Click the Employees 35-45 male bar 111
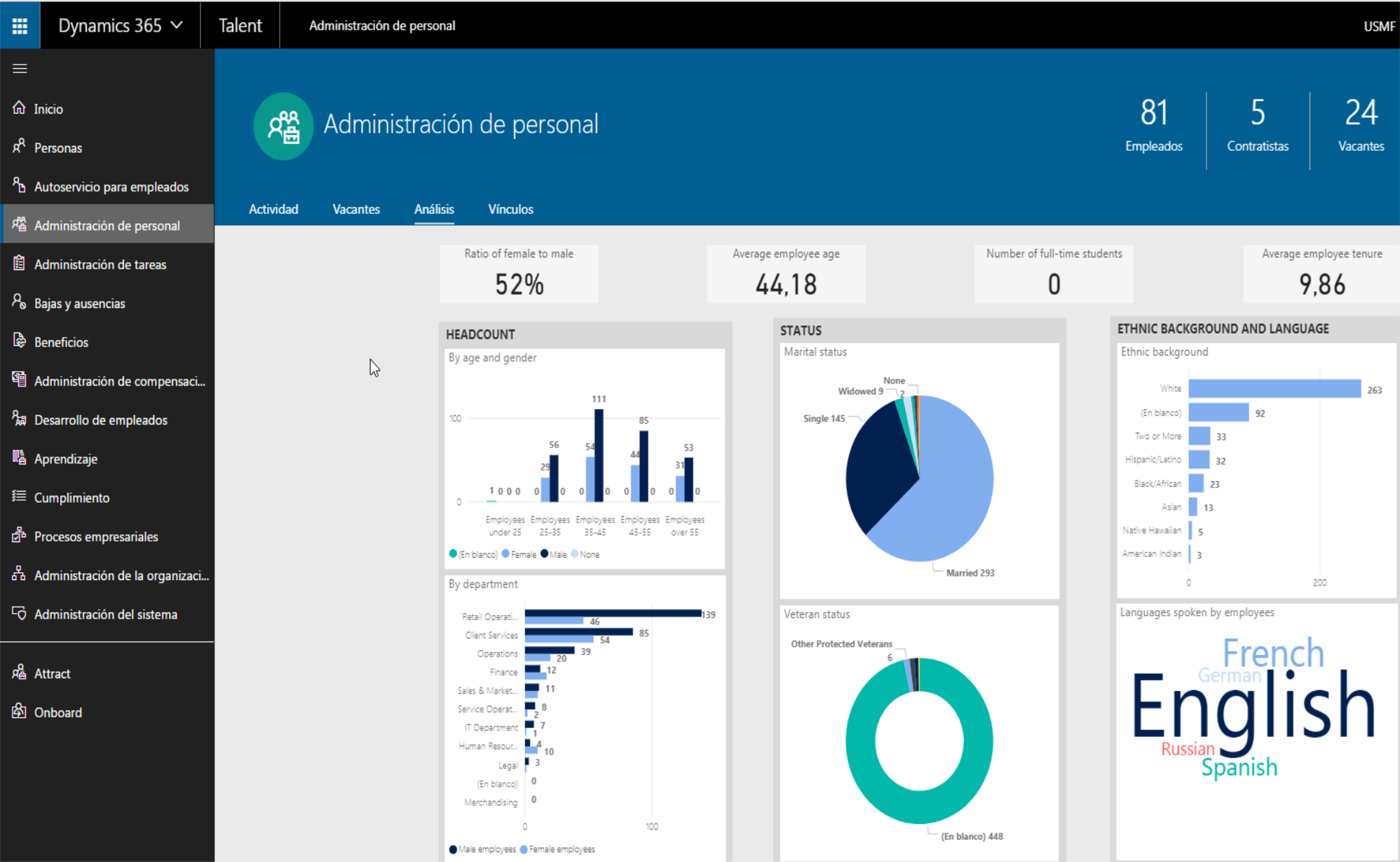 point(599,454)
